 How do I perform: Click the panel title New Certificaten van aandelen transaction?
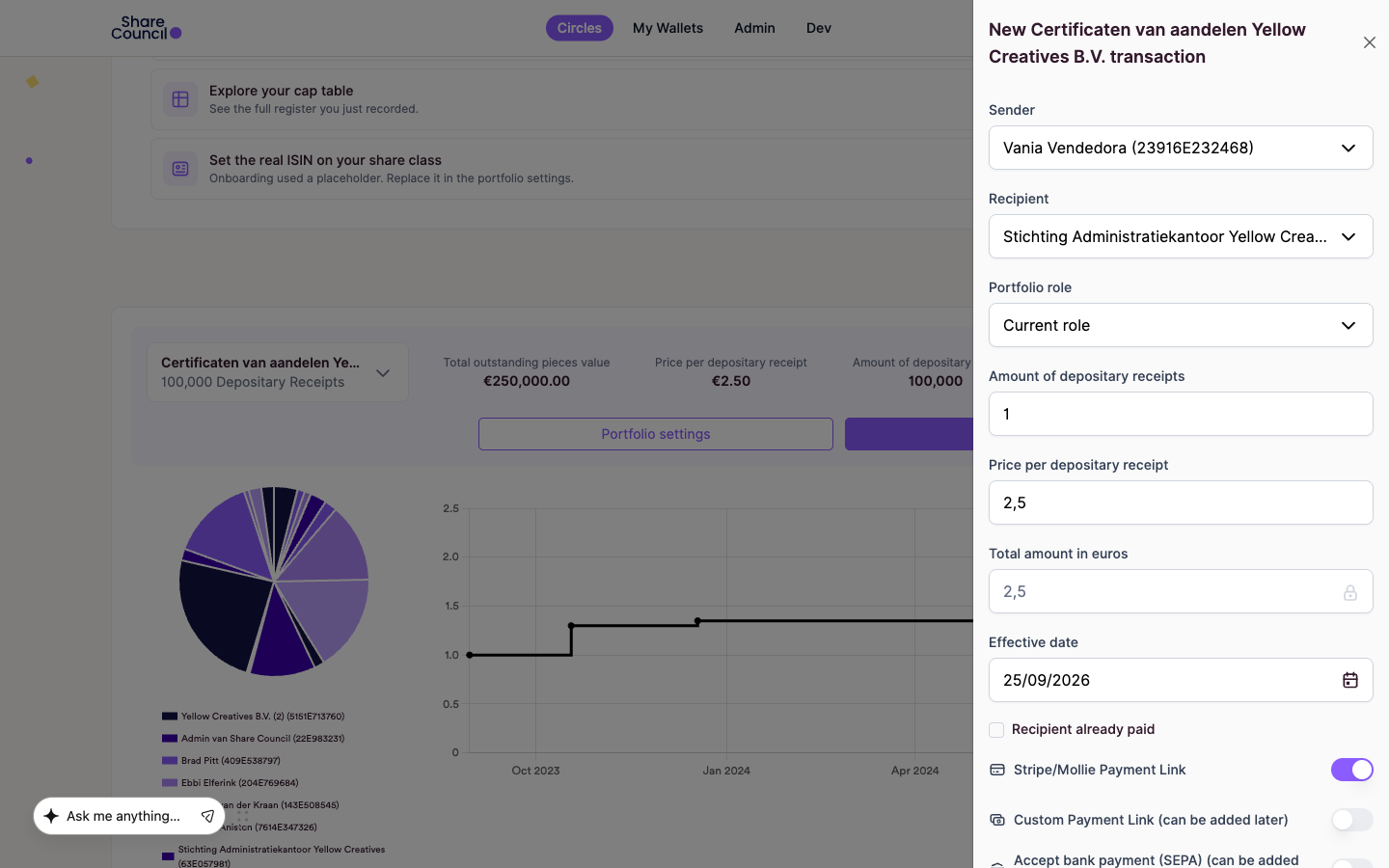click(1148, 42)
